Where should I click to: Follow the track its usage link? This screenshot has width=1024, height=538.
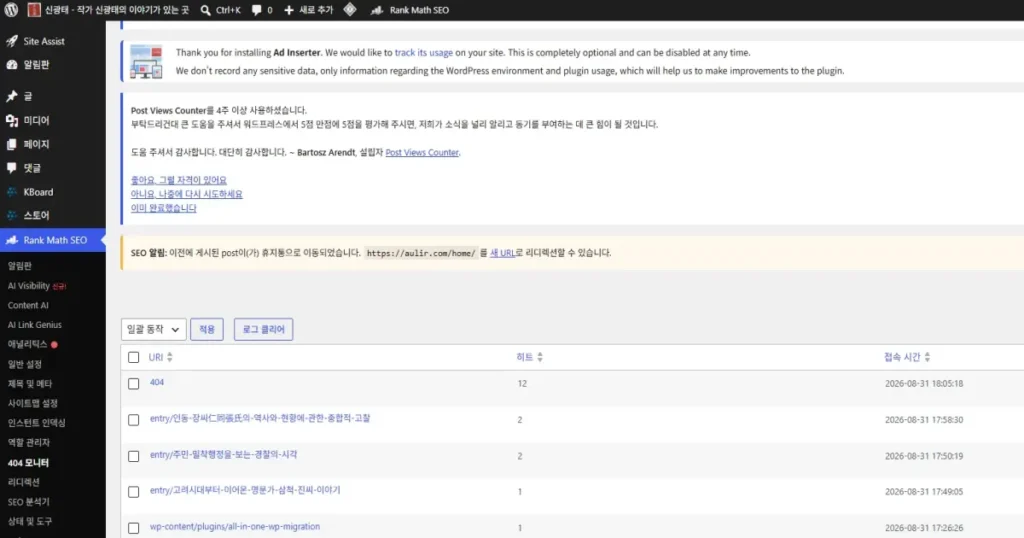click(x=423, y=53)
